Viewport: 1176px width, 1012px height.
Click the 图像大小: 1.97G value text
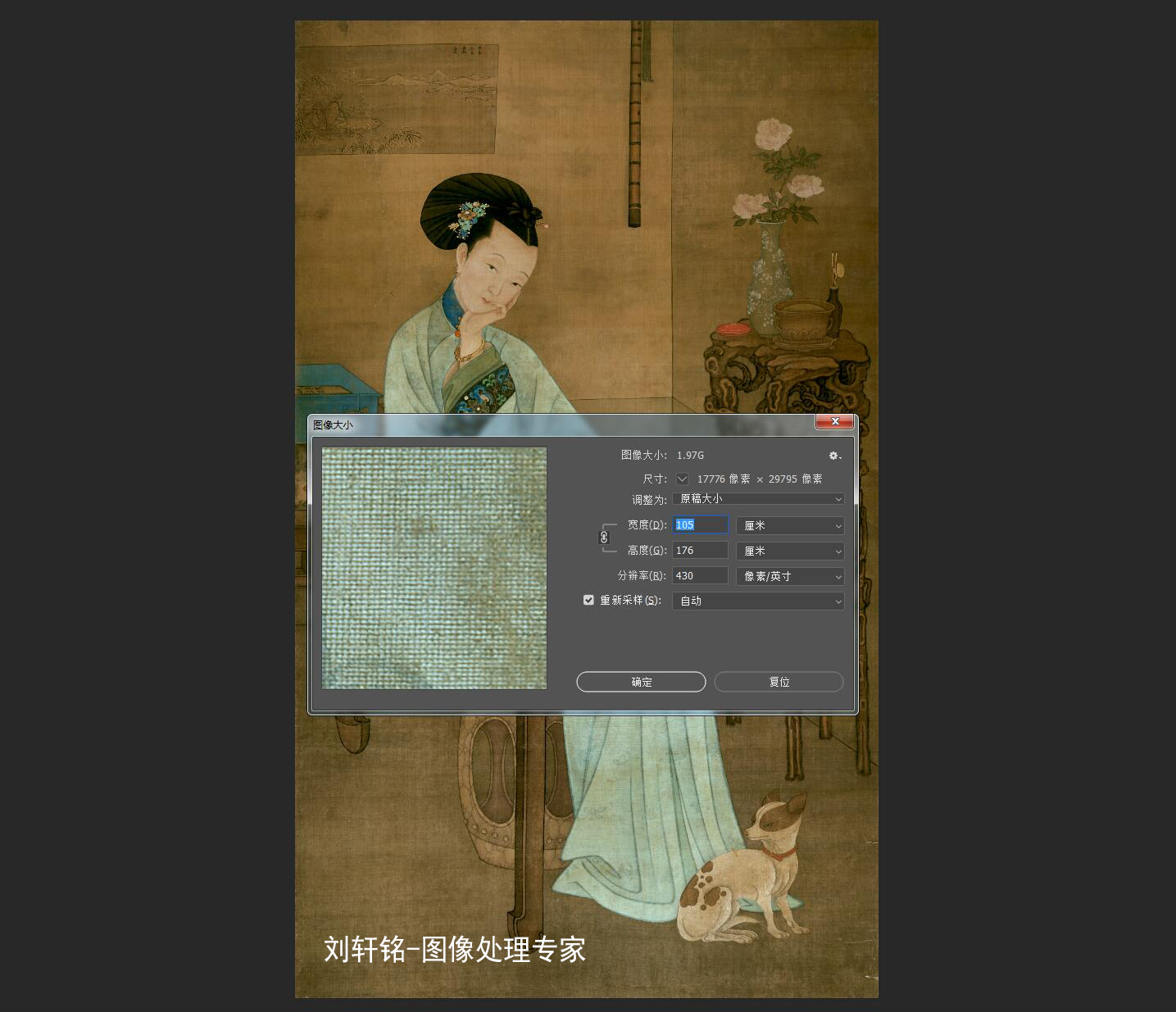coord(690,455)
